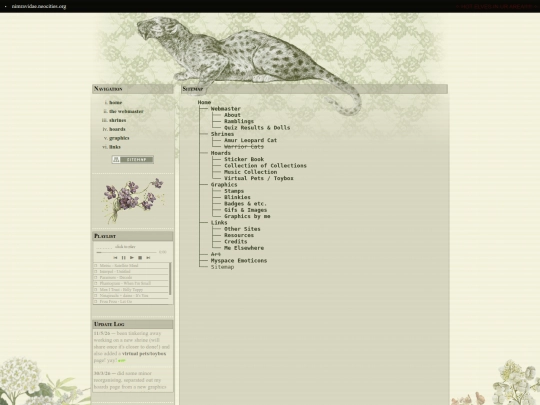Click the scrolling red text in top bar
Image resolution: width=540 pixels, height=405 pixels.
pyautogui.click(x=497, y=6)
